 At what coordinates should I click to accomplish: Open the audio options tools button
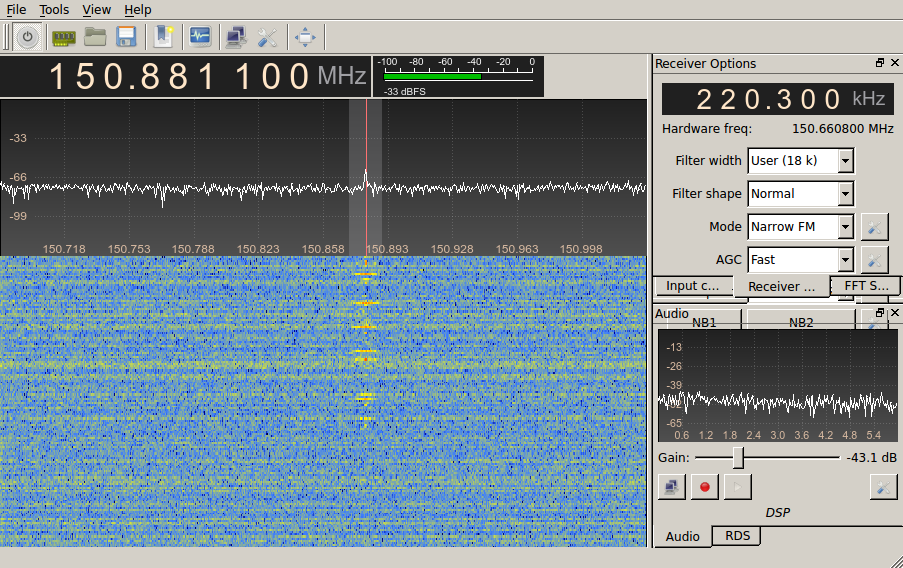[883, 487]
